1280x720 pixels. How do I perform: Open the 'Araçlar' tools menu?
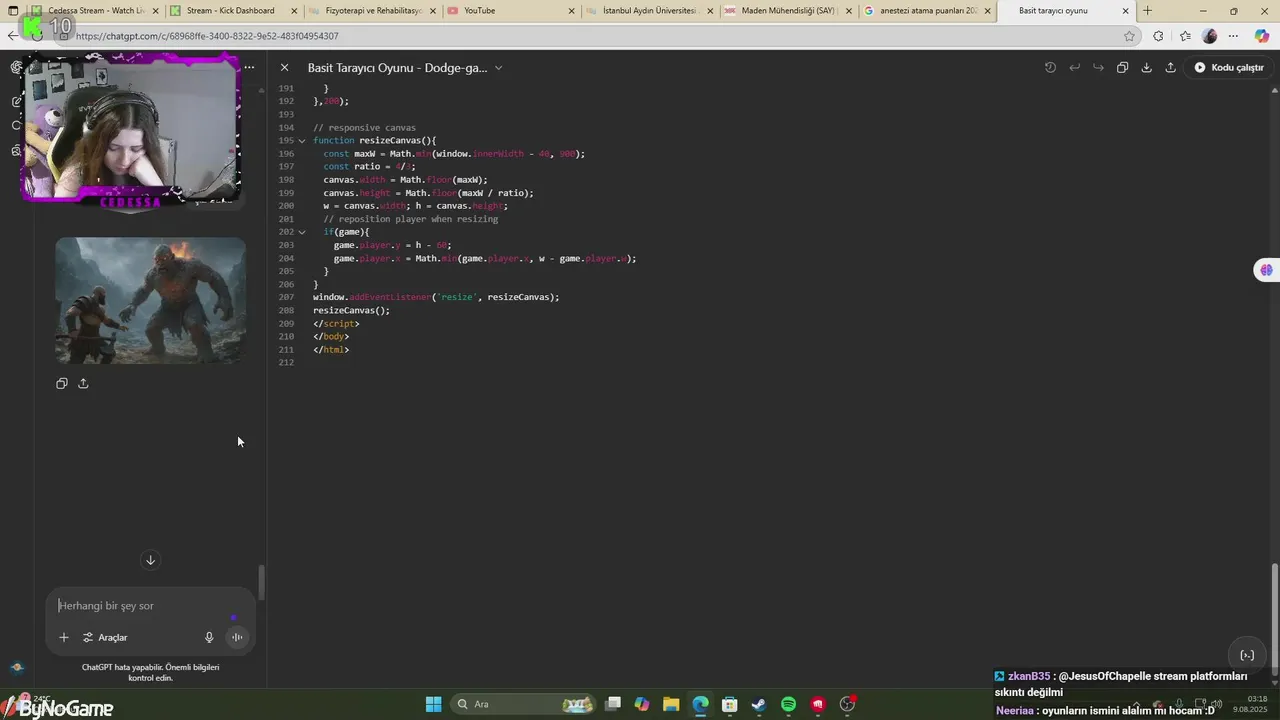pyautogui.click(x=105, y=637)
